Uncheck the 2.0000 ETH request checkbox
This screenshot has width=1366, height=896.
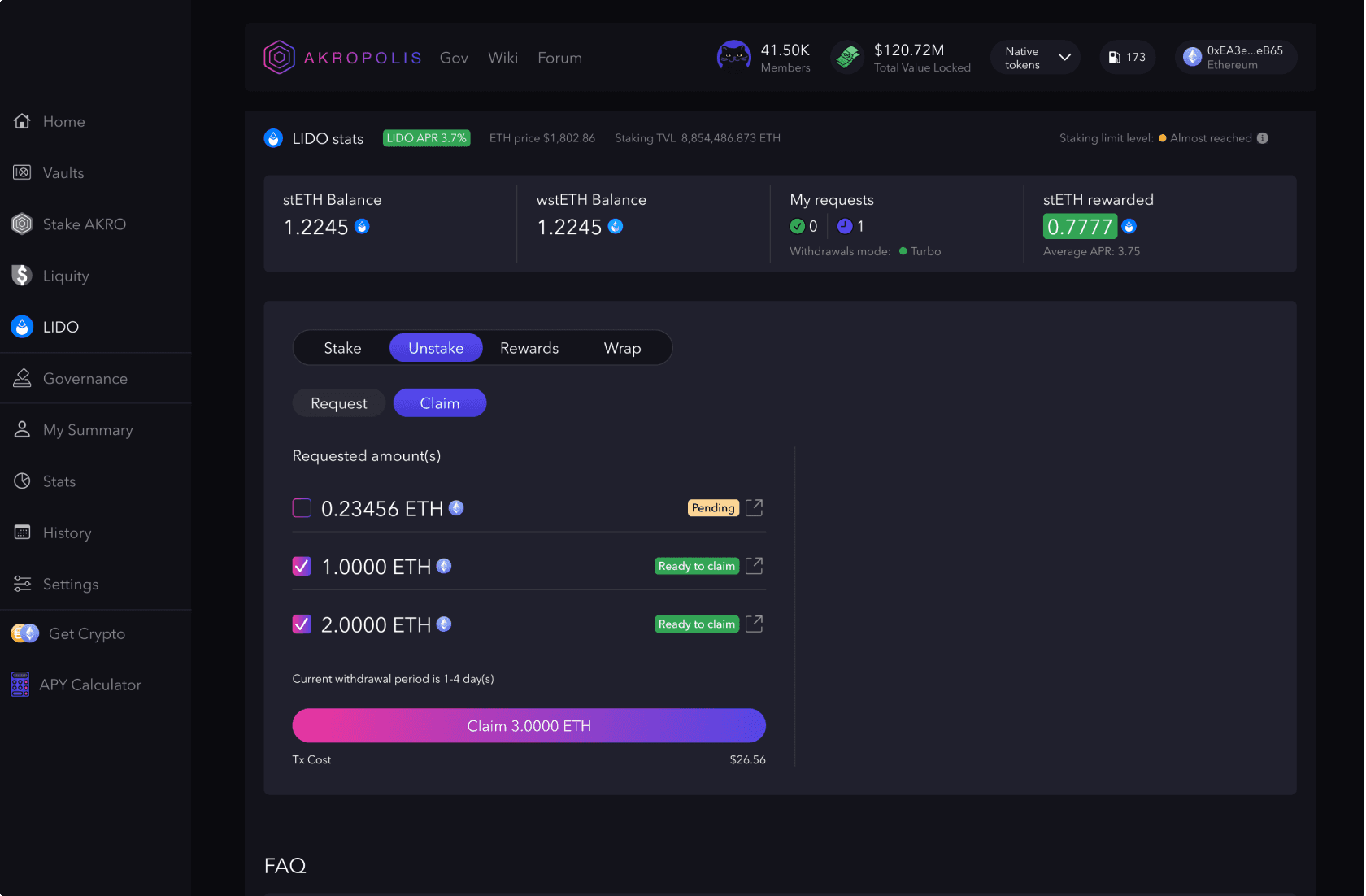click(302, 624)
